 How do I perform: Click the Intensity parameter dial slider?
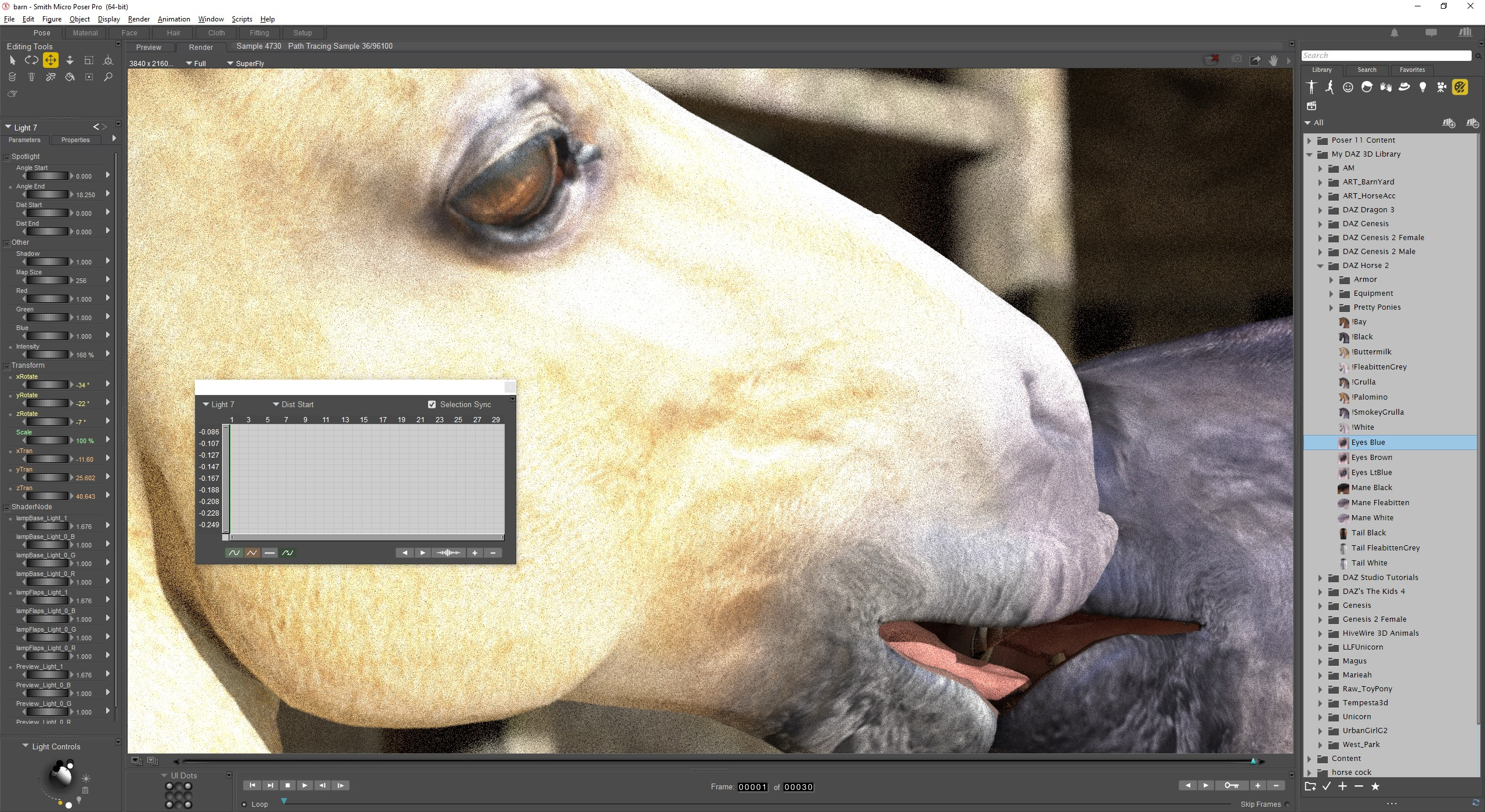click(48, 354)
